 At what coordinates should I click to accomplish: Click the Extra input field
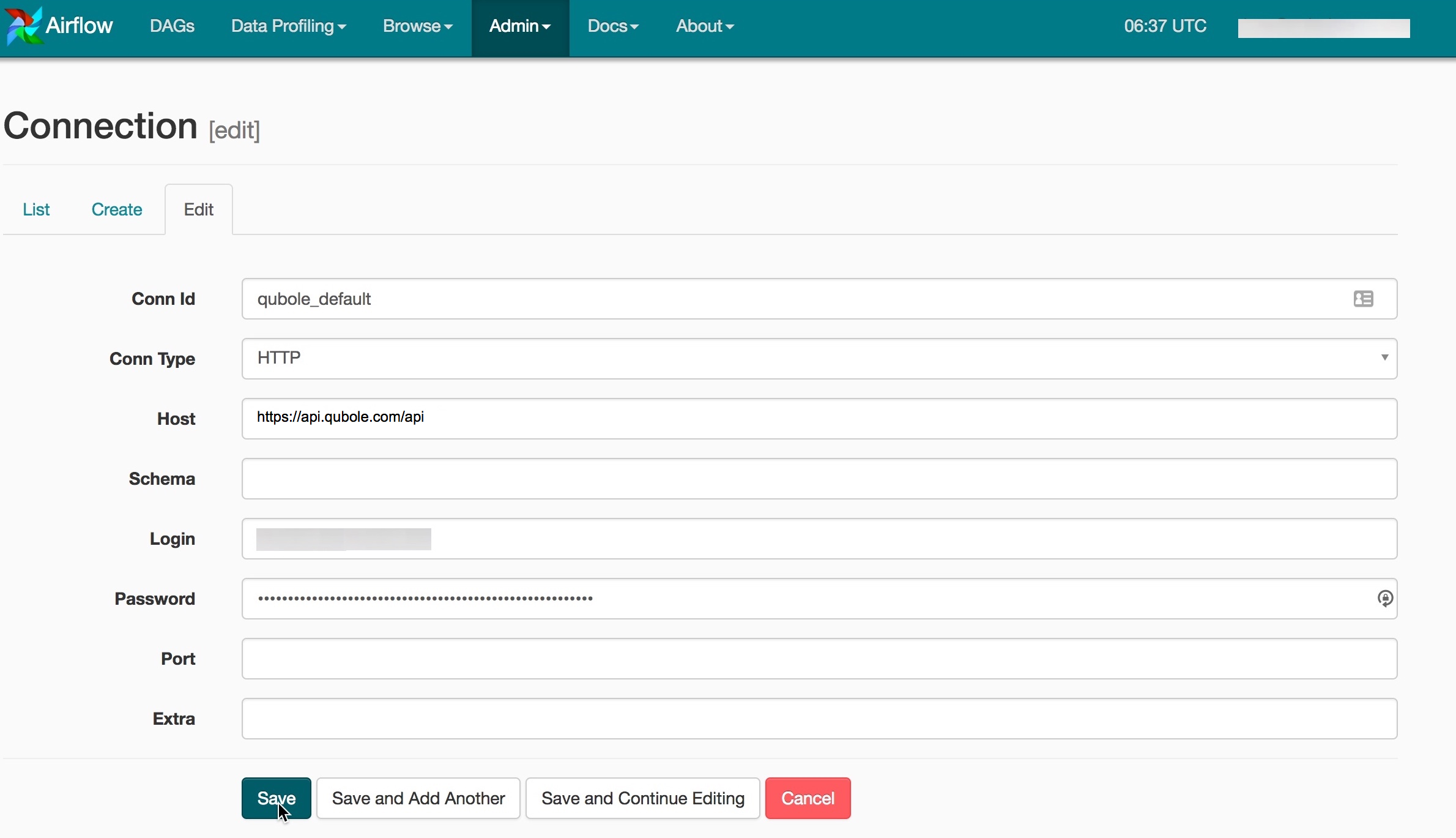pos(819,718)
